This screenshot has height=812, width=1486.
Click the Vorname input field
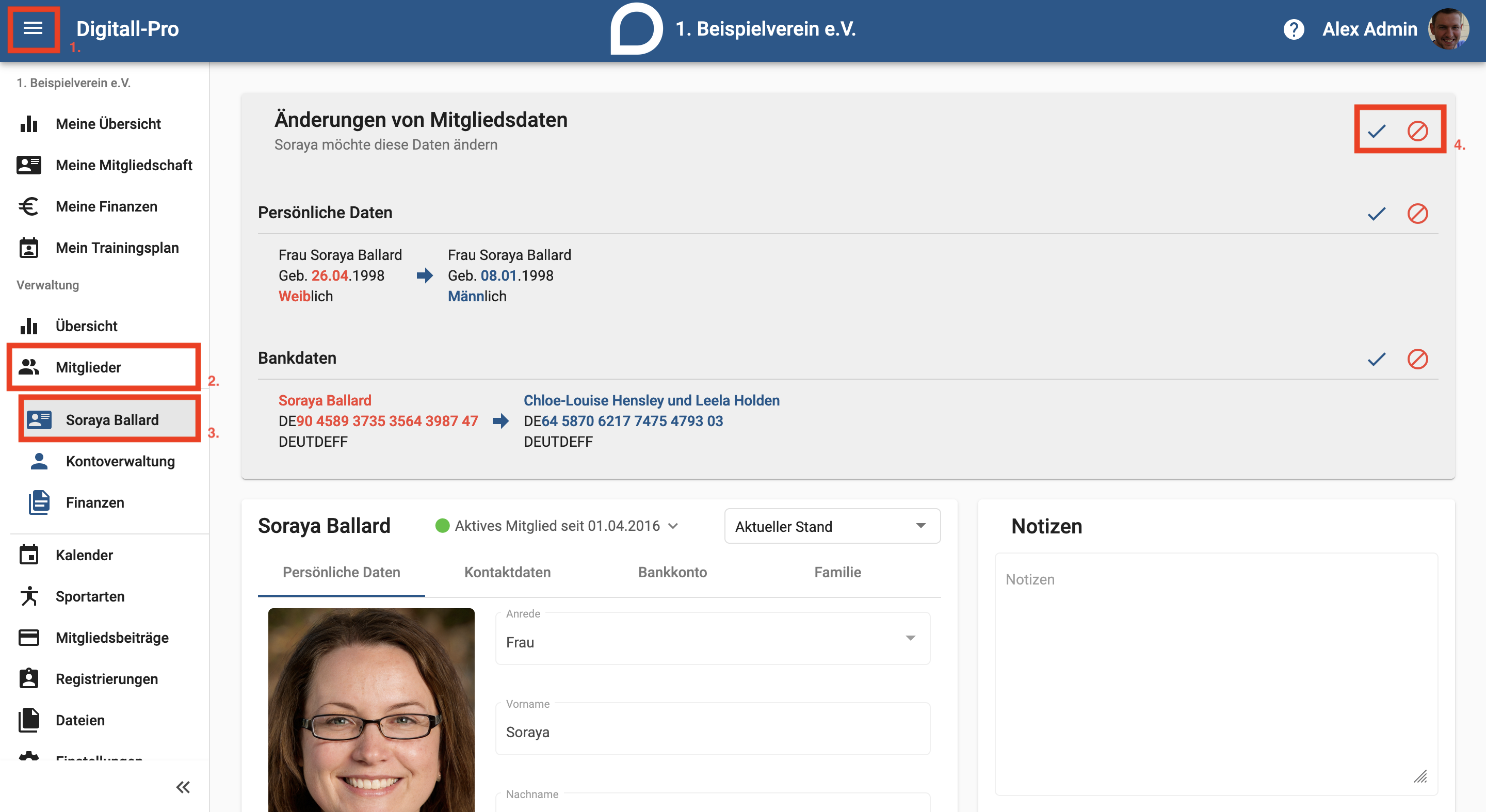coord(713,729)
